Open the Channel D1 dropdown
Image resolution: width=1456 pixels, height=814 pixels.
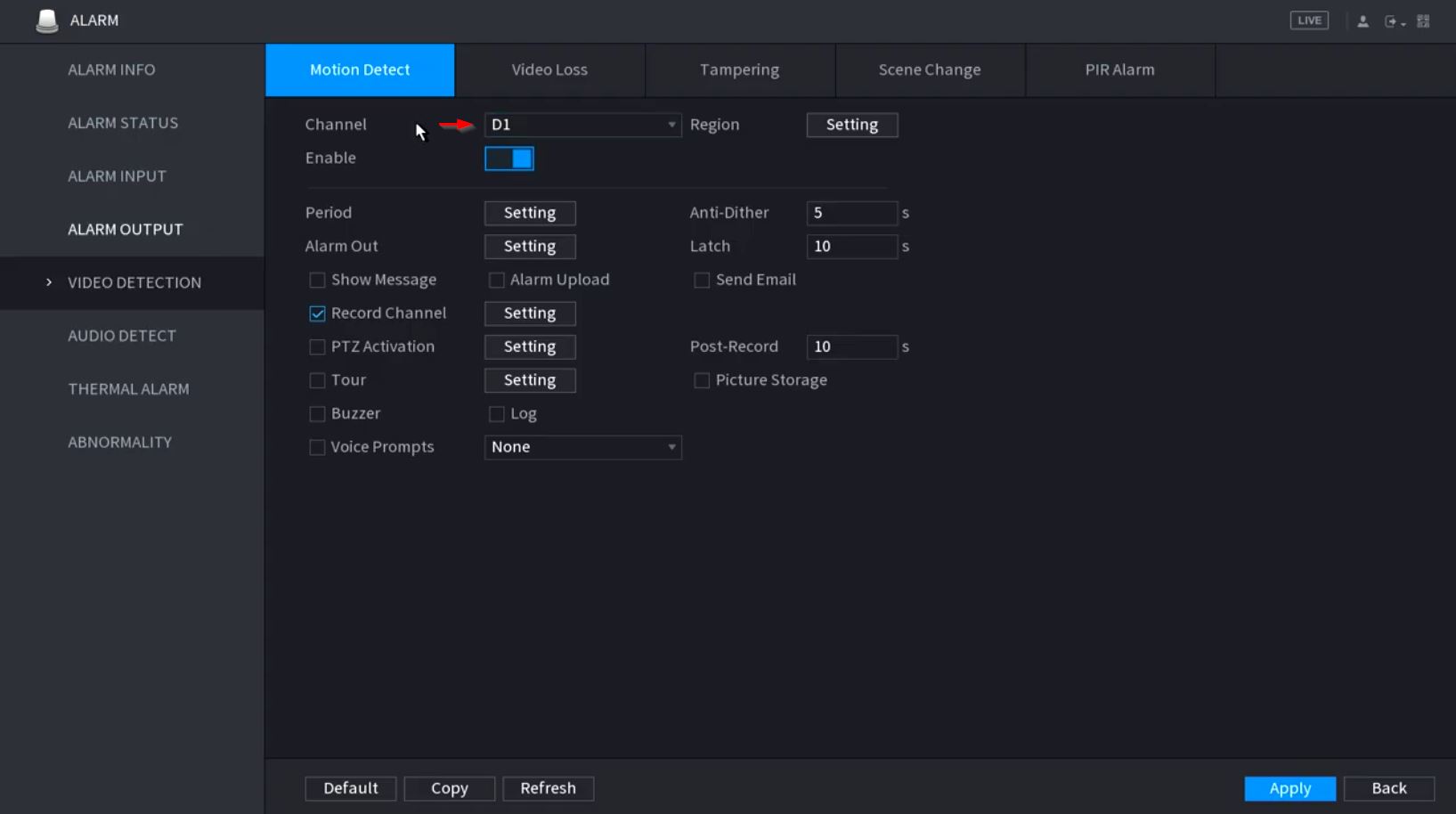point(582,125)
